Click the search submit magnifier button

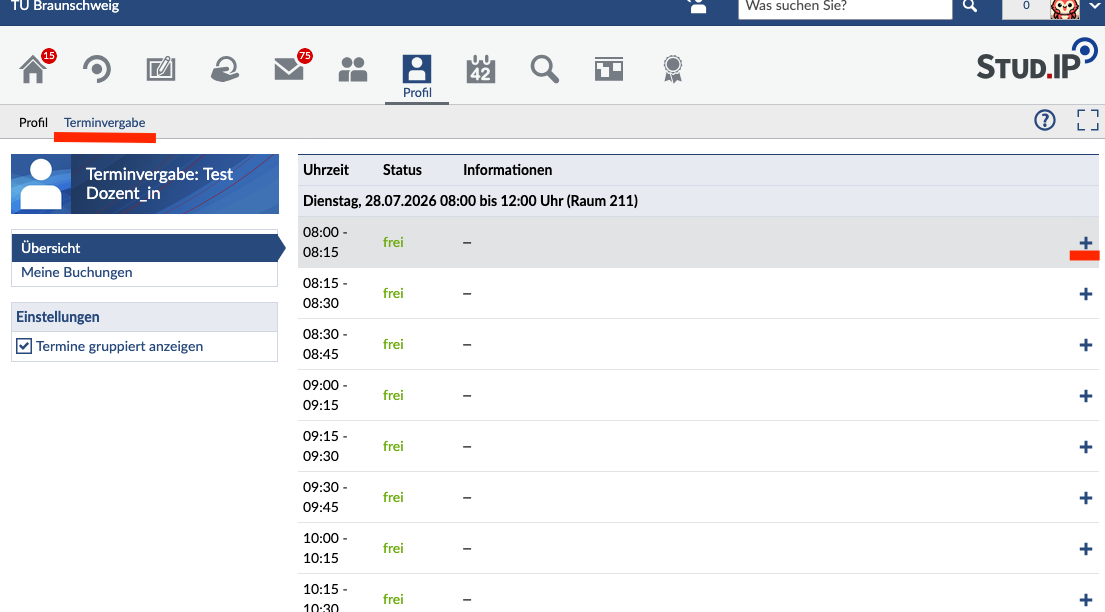click(x=970, y=7)
